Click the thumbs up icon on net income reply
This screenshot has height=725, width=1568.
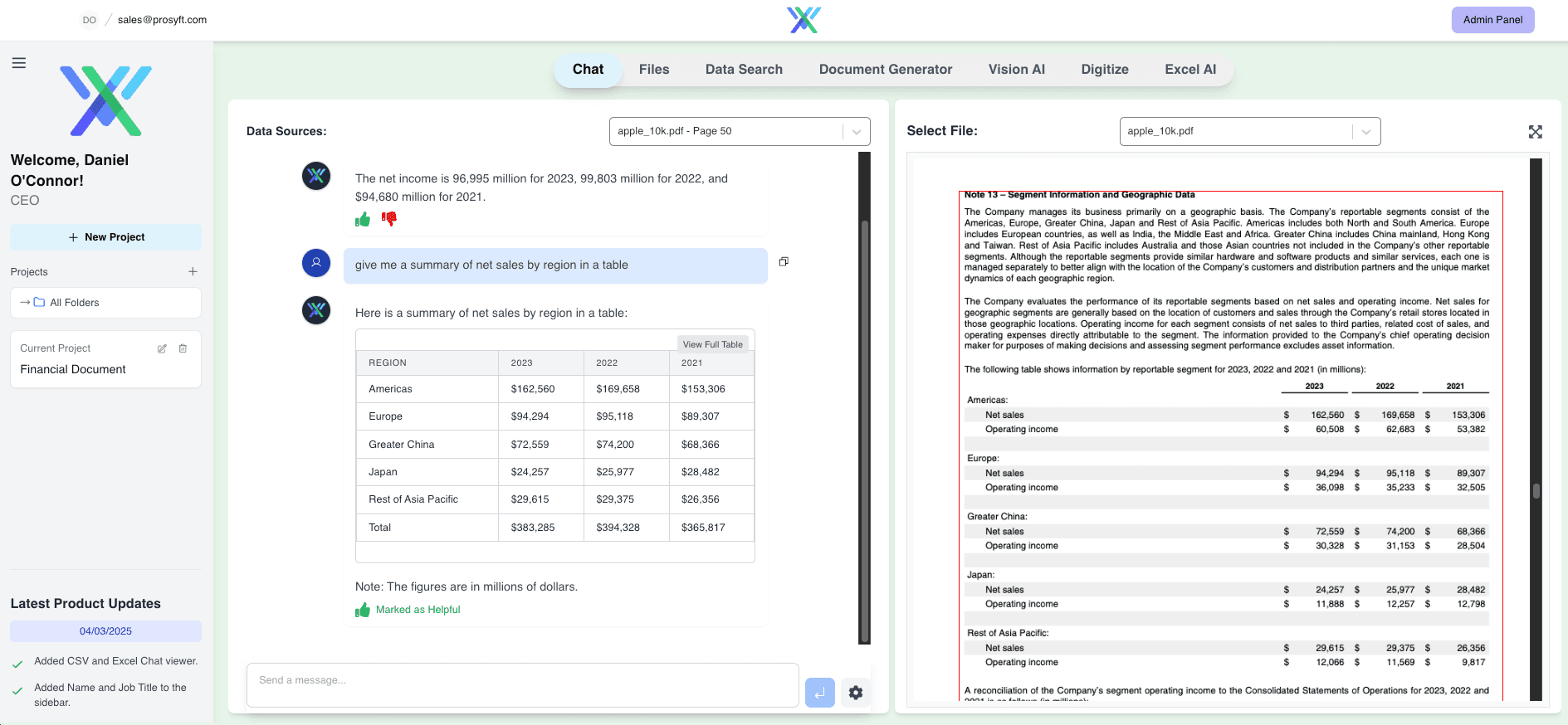pos(363,219)
